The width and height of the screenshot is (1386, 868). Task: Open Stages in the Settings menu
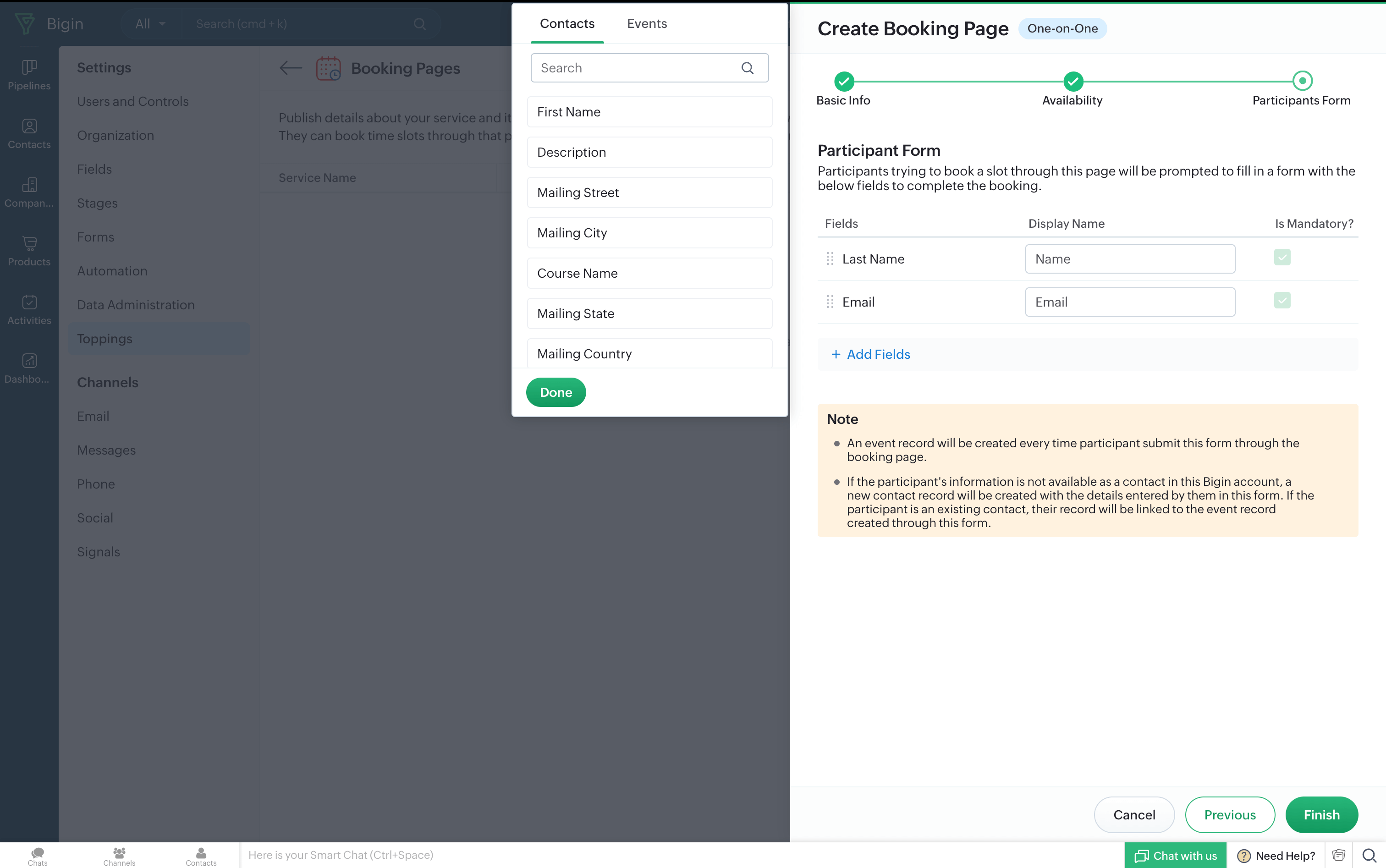pyautogui.click(x=97, y=203)
